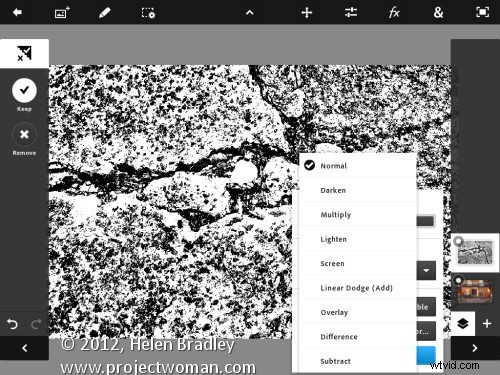Open the selection tools marquee icon

(x=148, y=13)
